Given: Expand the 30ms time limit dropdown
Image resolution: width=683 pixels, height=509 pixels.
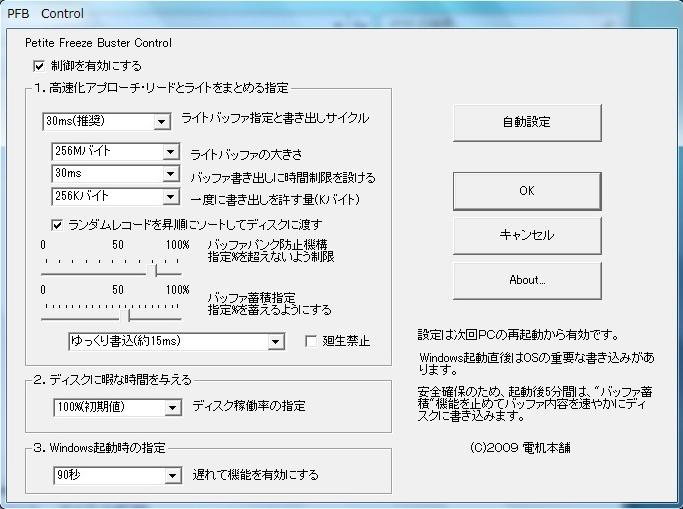Looking at the screenshot, I should (115, 174).
